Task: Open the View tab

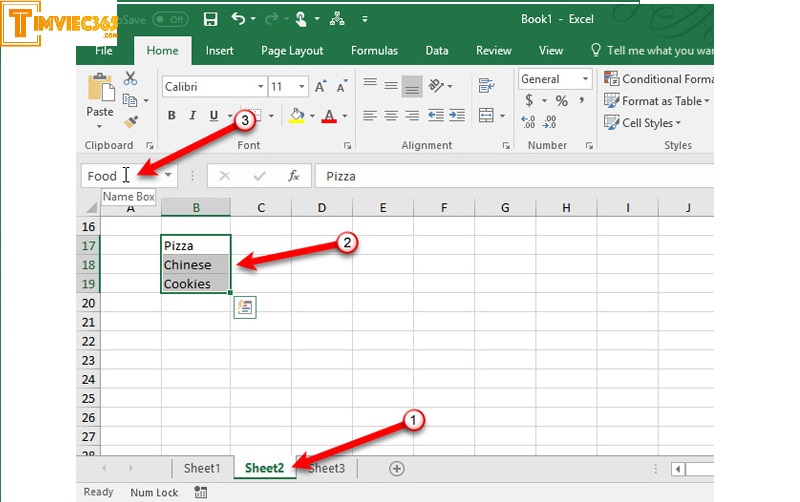Action: coord(551,51)
